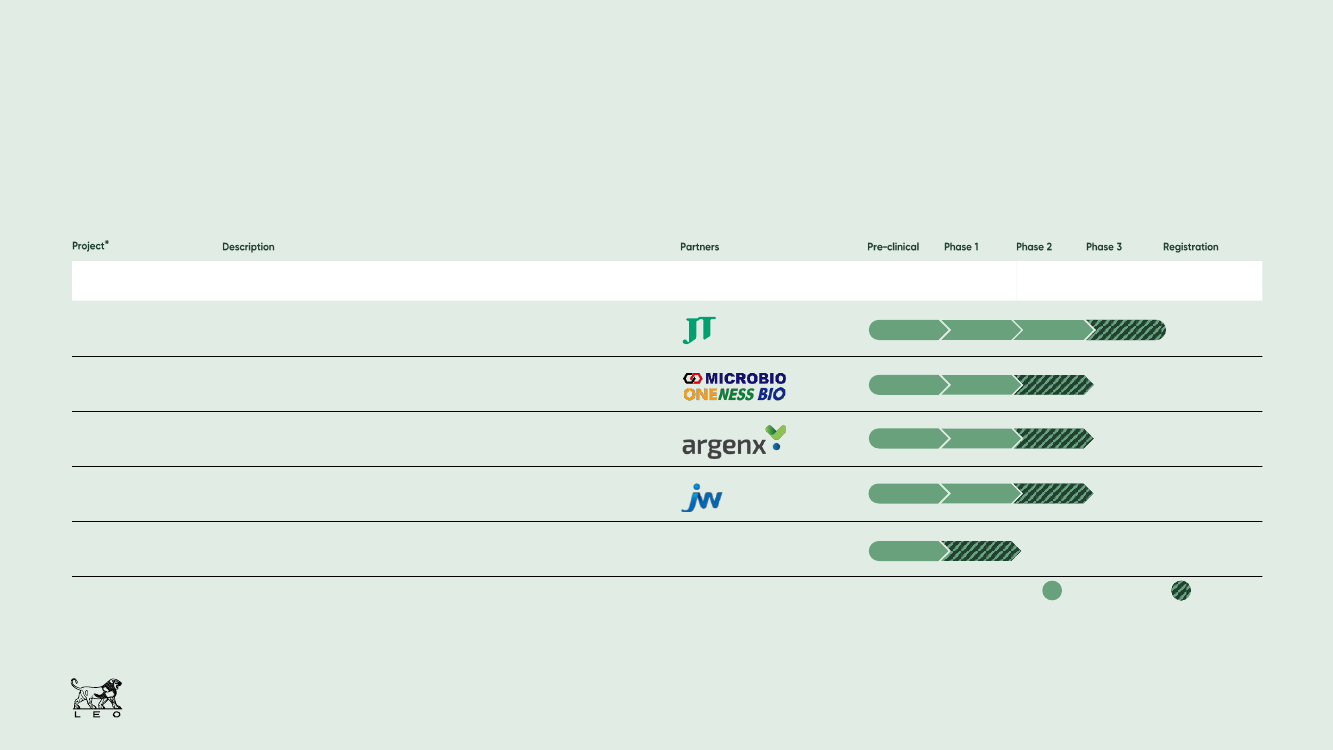Image resolution: width=1333 pixels, height=750 pixels.
Task: Select the Phase 1 column header
Action: click(x=961, y=247)
